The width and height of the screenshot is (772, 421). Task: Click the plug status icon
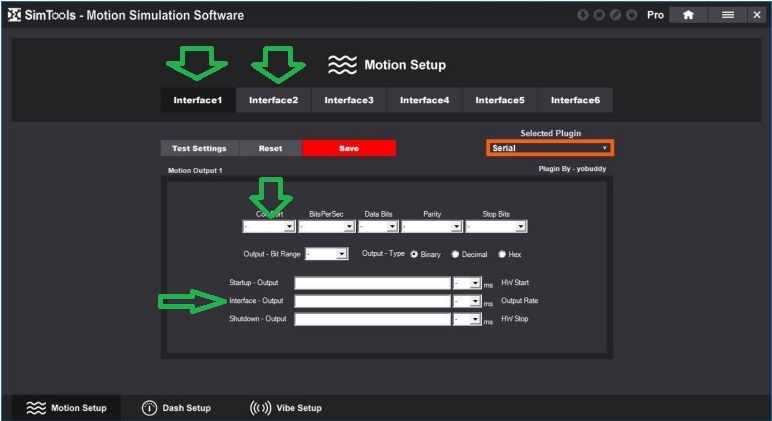pyautogui.click(x=632, y=15)
